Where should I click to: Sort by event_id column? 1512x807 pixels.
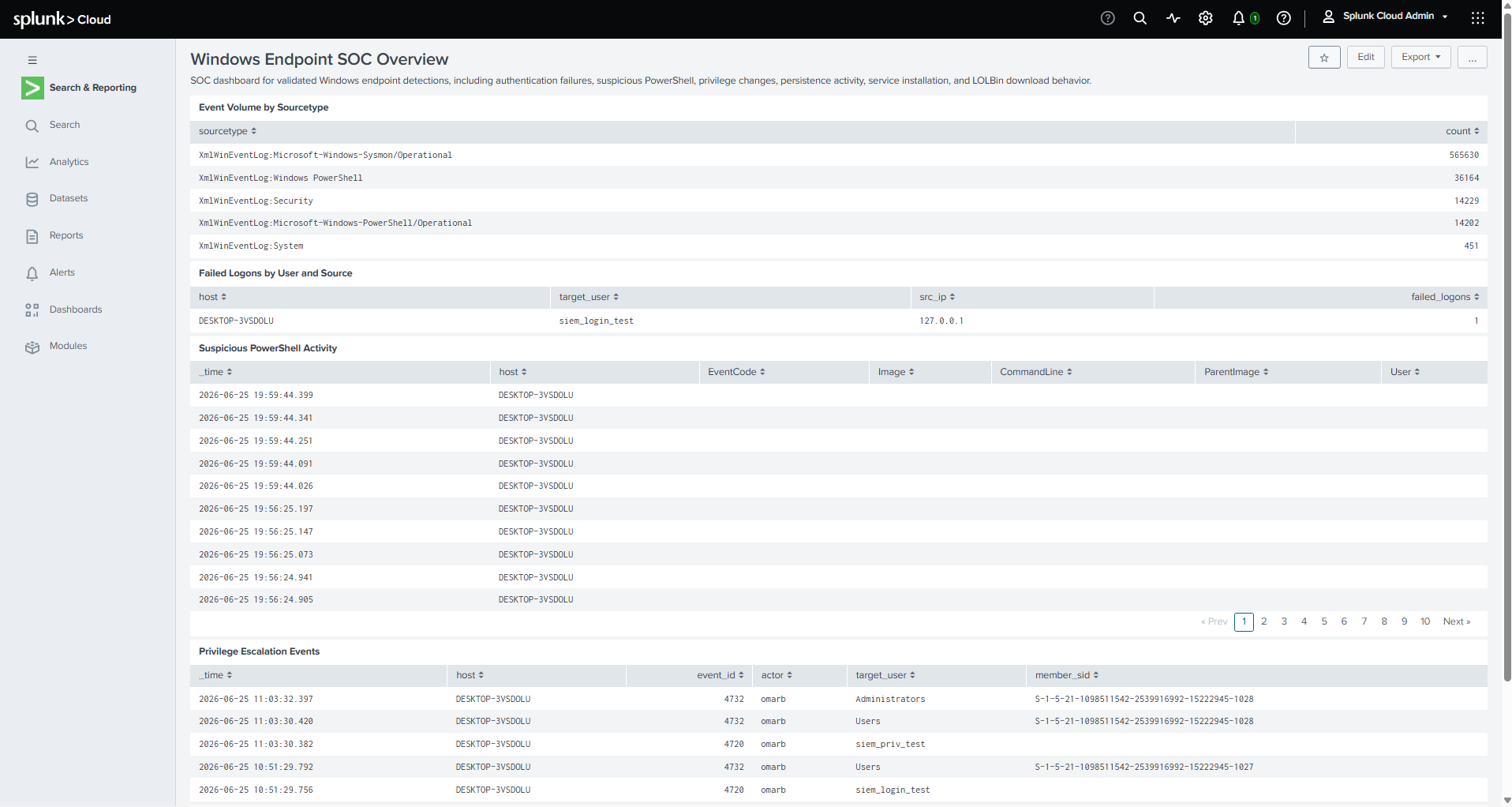(x=720, y=676)
